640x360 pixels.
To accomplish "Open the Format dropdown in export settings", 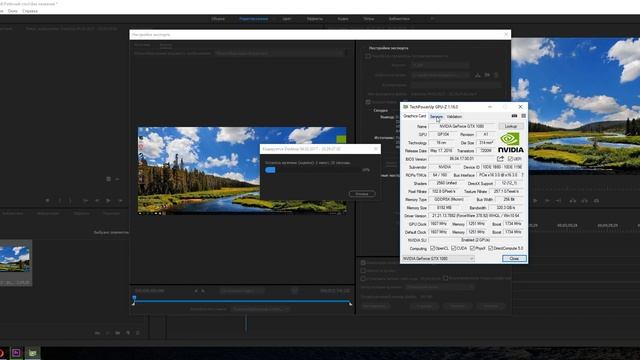I will tap(440, 65).
